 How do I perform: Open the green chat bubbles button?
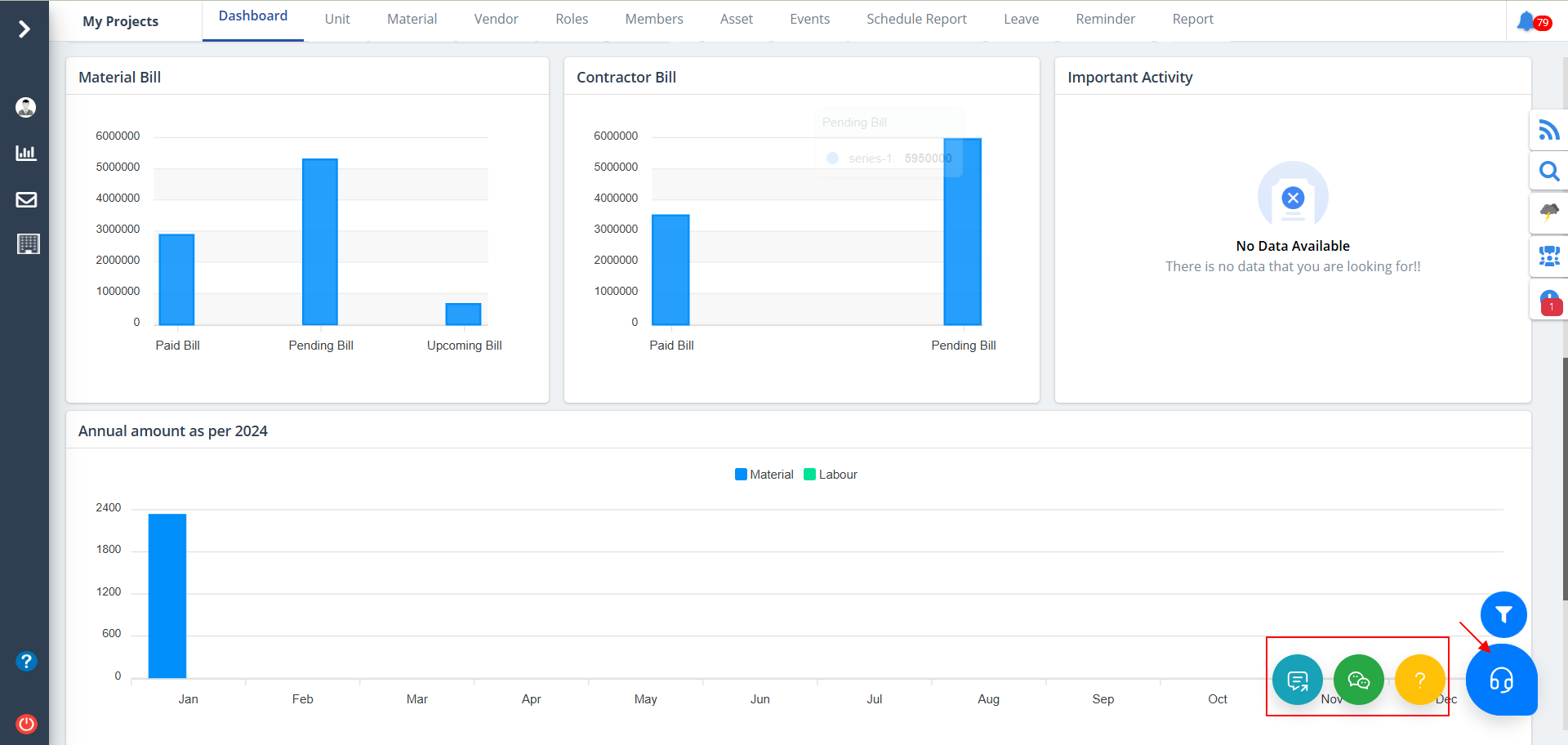1358,680
